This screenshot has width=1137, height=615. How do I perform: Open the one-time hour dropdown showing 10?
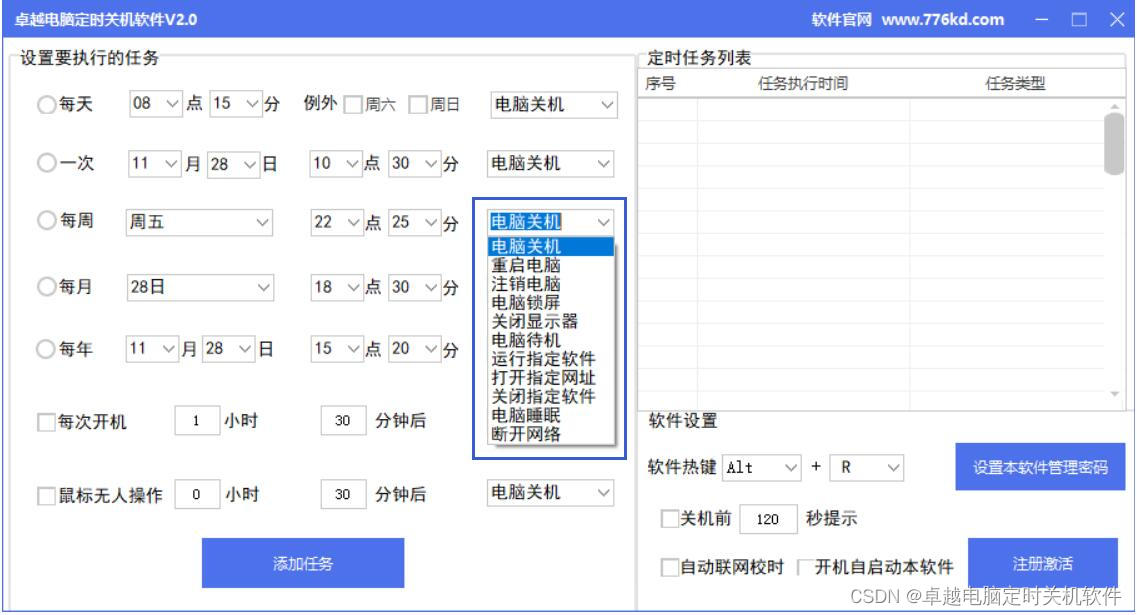click(x=336, y=164)
